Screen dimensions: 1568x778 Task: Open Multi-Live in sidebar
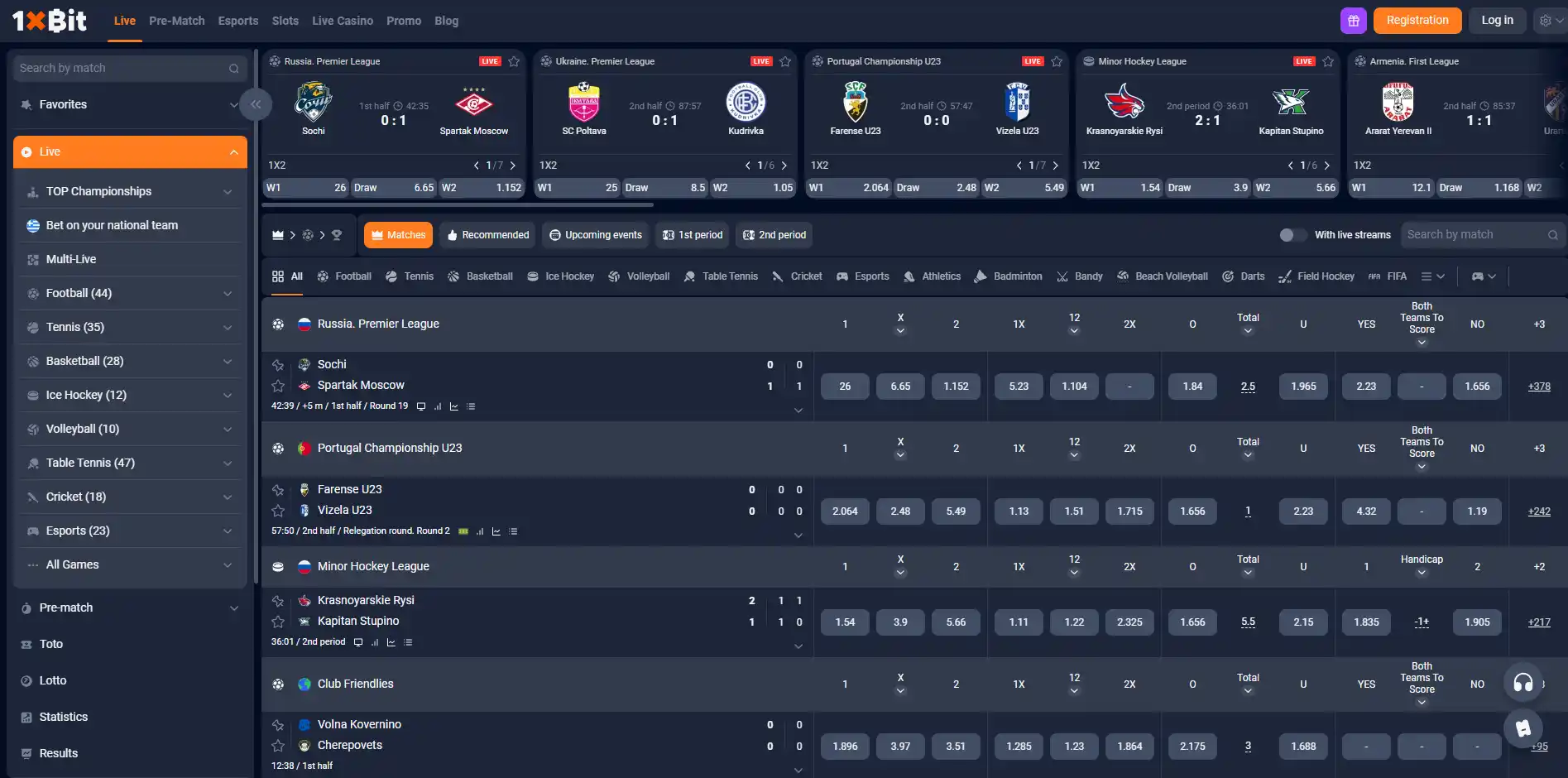[71, 259]
